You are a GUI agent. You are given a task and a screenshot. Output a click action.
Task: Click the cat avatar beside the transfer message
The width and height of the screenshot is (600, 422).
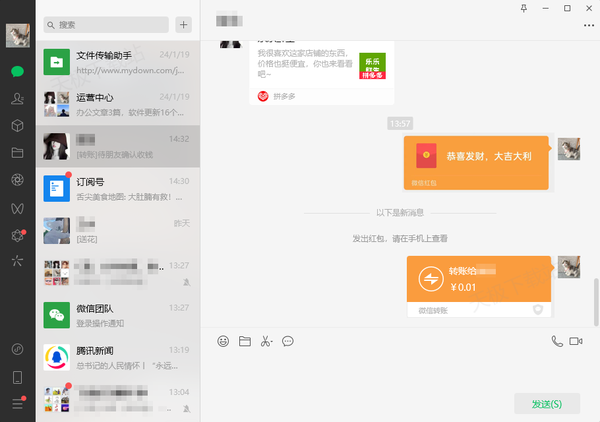tap(569, 267)
